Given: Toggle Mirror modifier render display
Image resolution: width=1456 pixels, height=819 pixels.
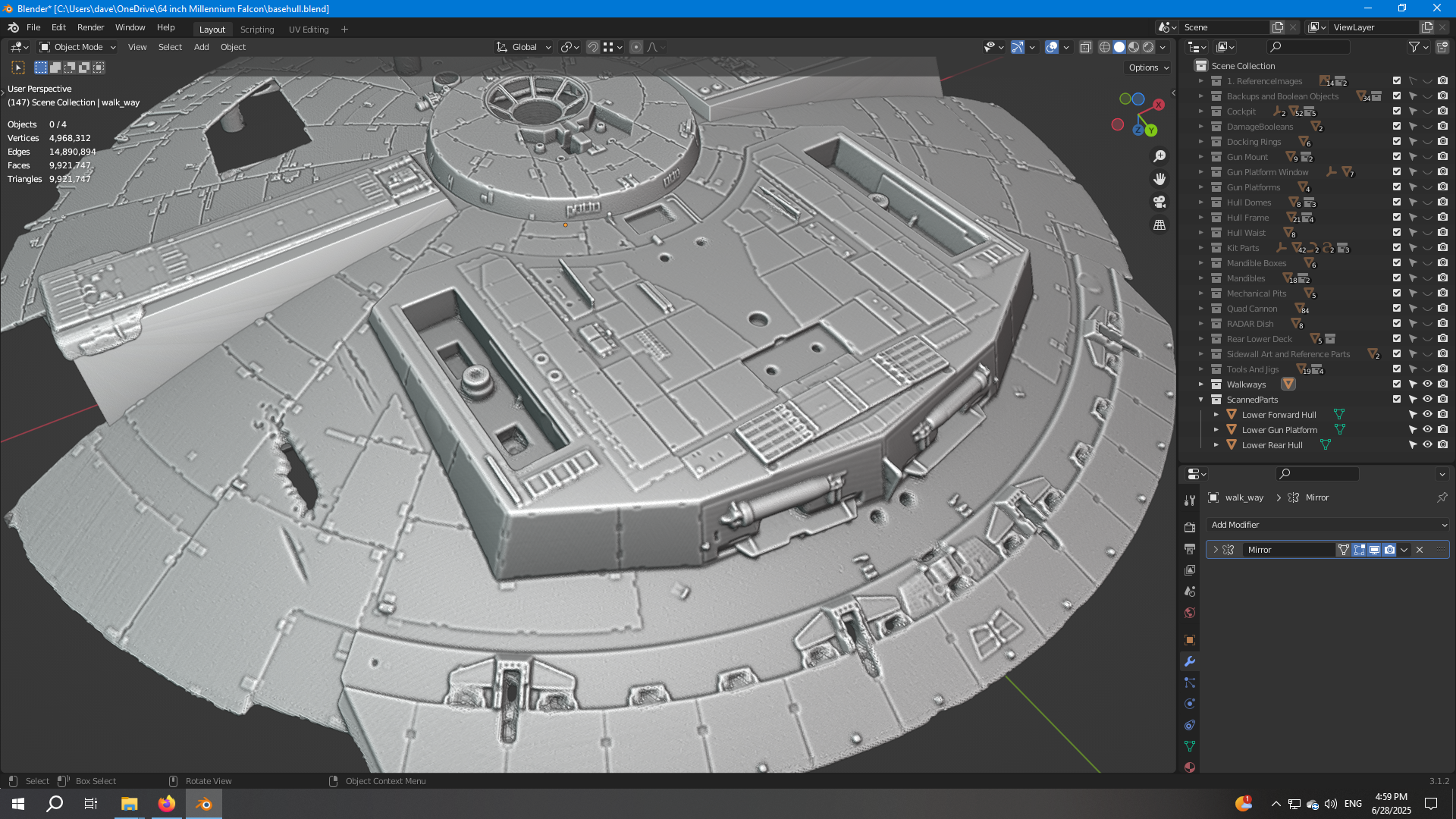Looking at the screenshot, I should coord(1389,550).
